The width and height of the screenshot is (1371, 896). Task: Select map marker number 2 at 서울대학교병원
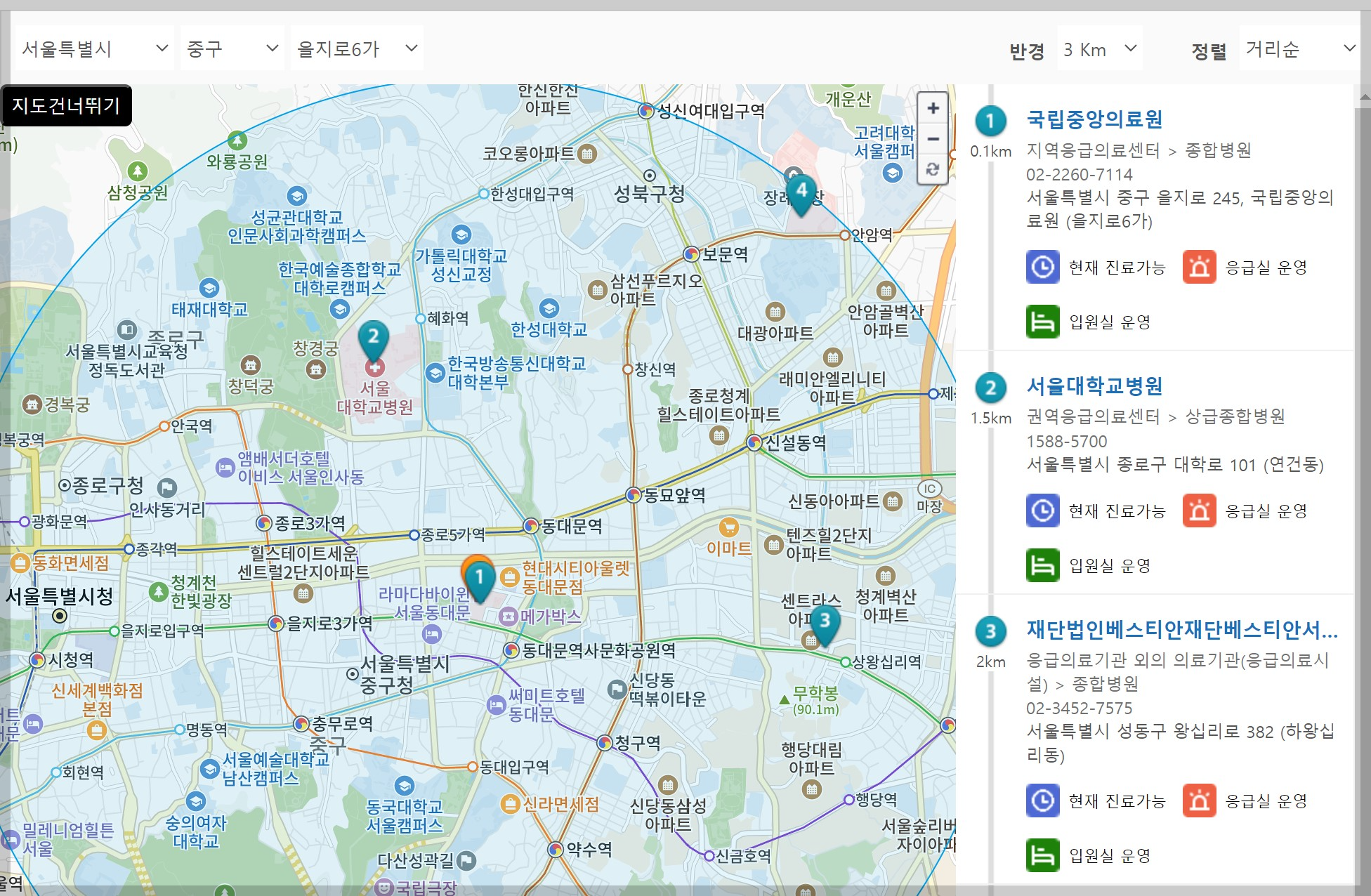point(374,339)
